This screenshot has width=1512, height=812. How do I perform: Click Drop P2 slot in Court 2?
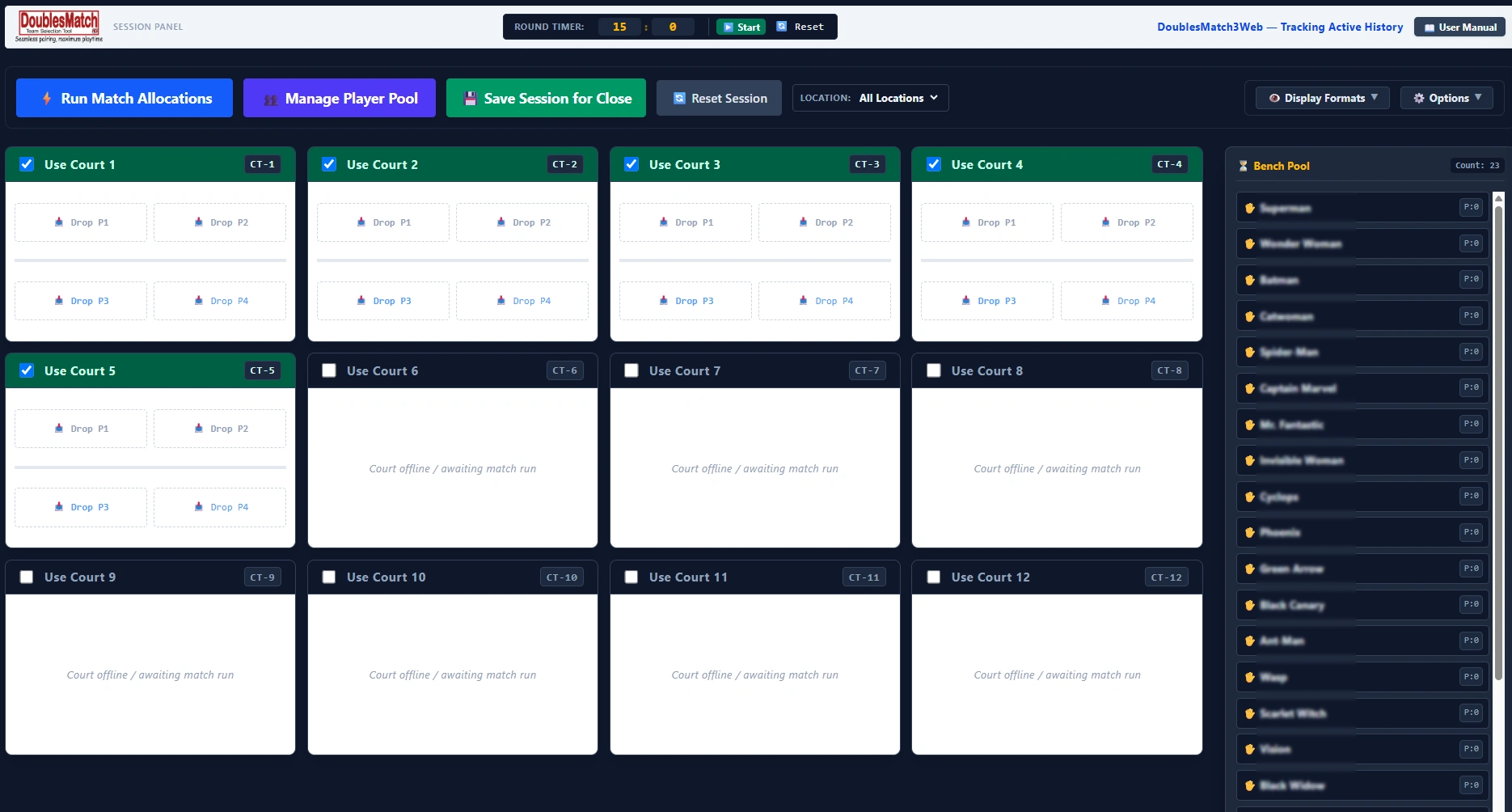[522, 222]
